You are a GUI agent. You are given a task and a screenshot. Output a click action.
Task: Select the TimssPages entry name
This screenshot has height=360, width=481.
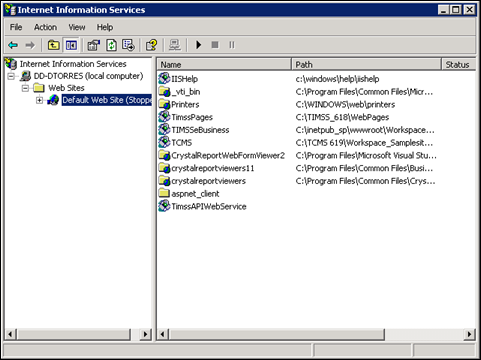[192, 117]
